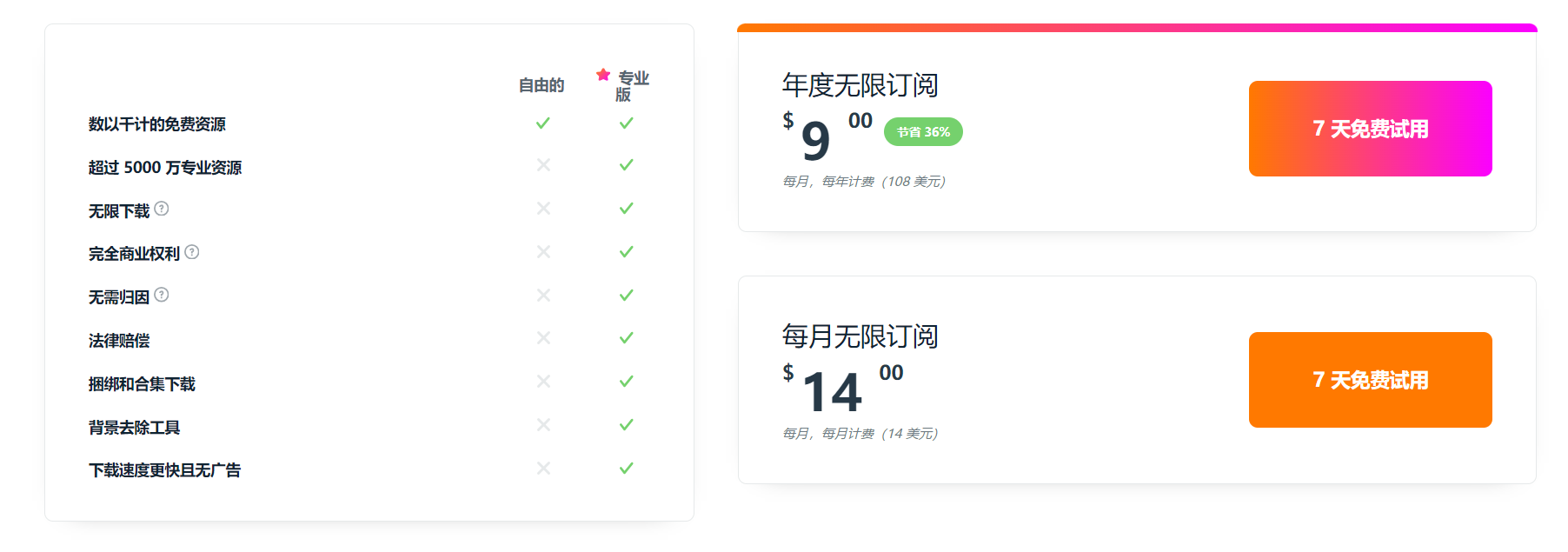Image resolution: width=1568 pixels, height=552 pixels.
Task: Click help icon next to 无限下载
Action: point(162,209)
